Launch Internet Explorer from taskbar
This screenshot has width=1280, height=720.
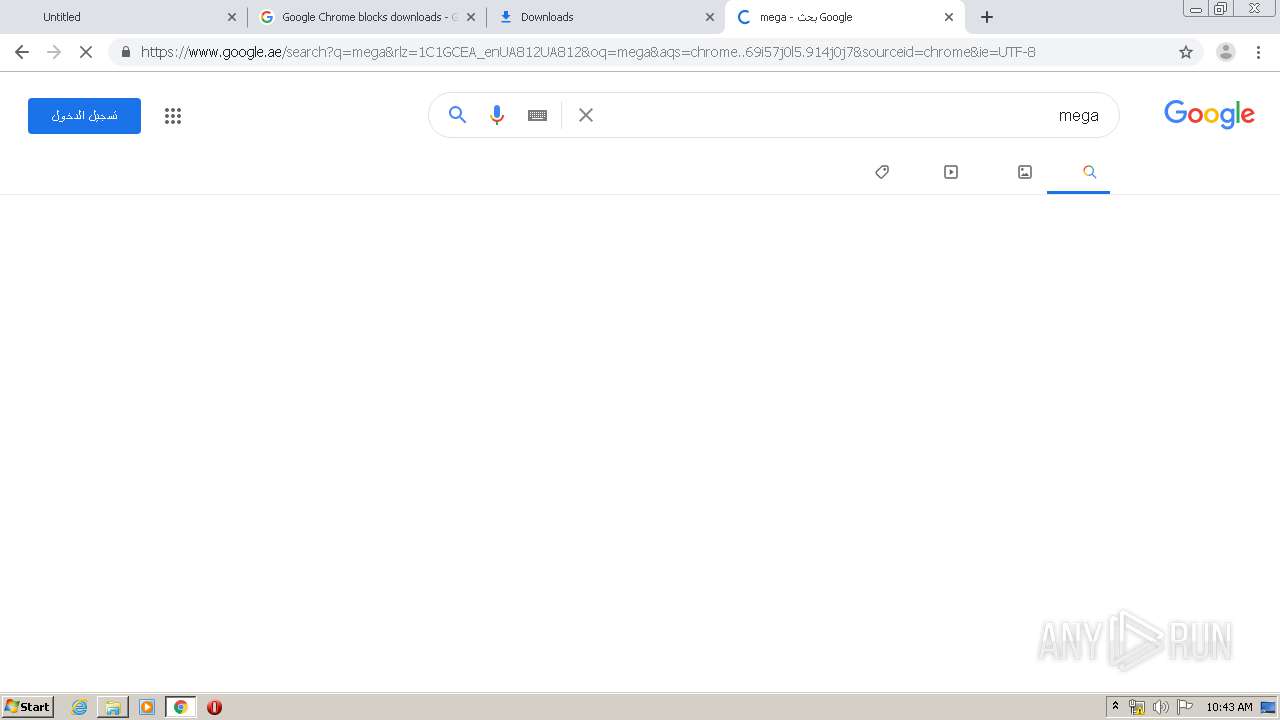pos(80,707)
